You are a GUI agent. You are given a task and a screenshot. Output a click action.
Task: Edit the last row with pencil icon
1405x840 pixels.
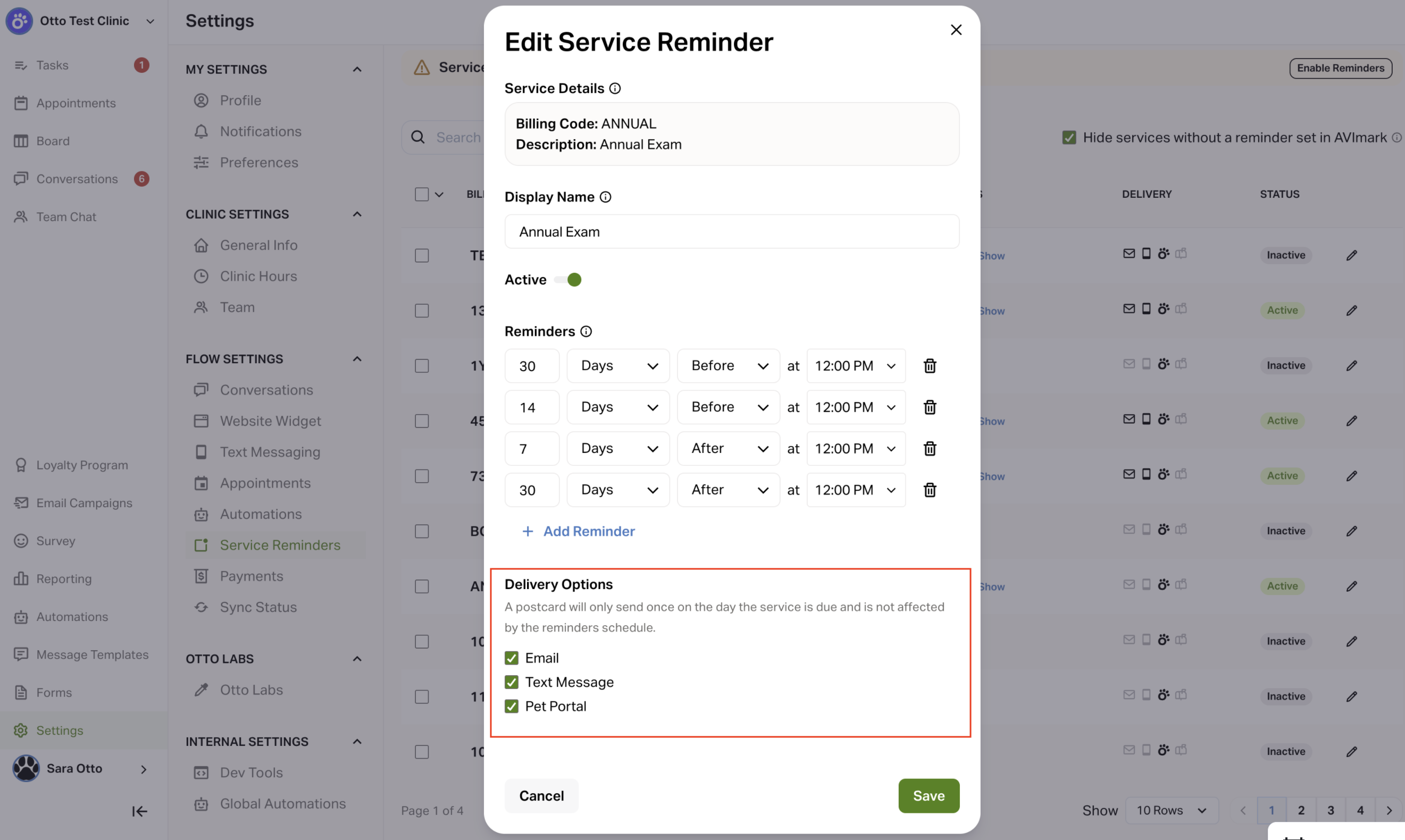(1351, 752)
